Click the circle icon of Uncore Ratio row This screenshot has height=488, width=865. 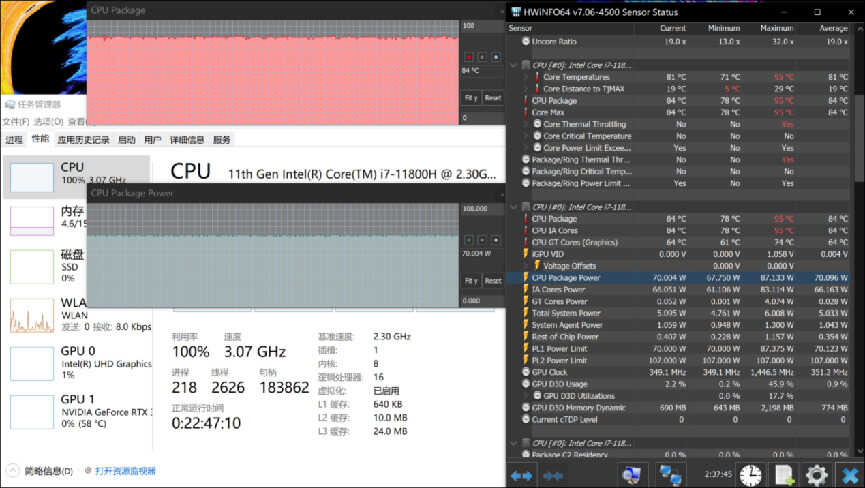click(526, 41)
